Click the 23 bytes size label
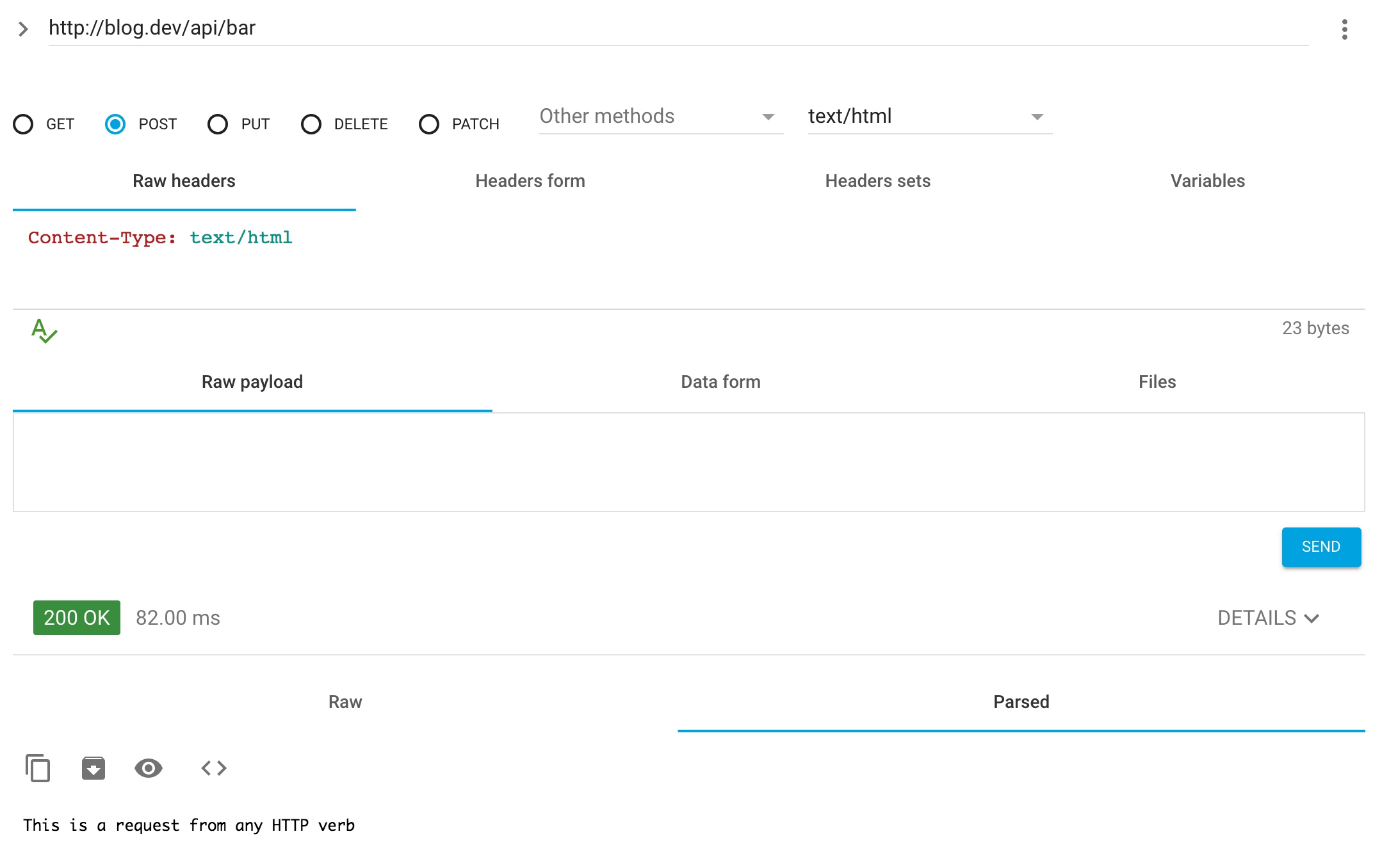The height and width of the screenshot is (868, 1373). (1315, 328)
